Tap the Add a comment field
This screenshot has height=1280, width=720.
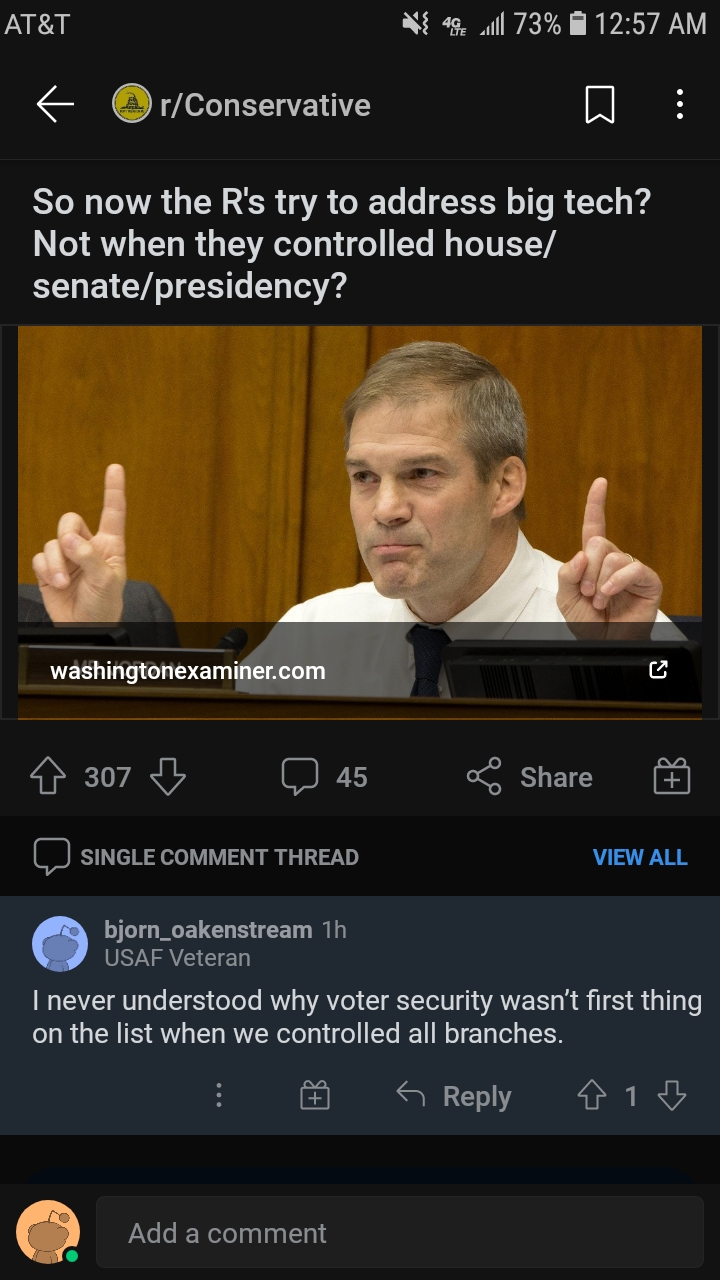pyautogui.click(x=400, y=1233)
